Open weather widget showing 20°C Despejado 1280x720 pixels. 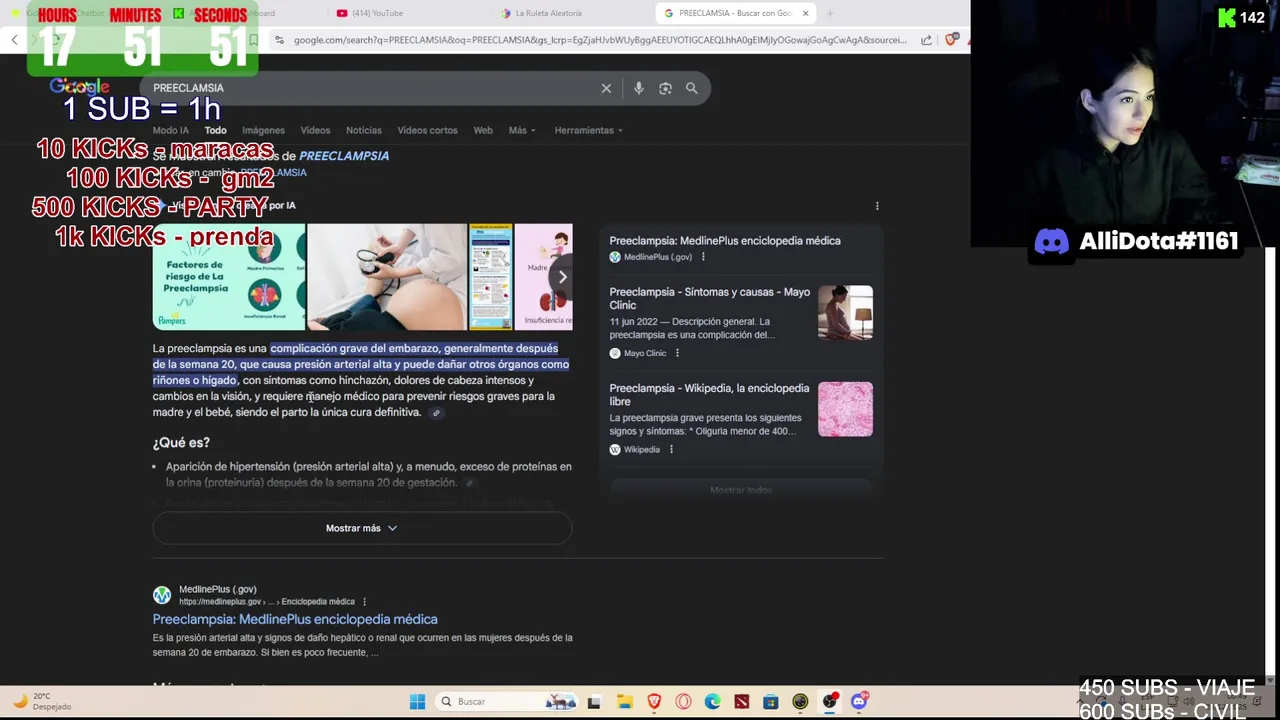(42, 701)
